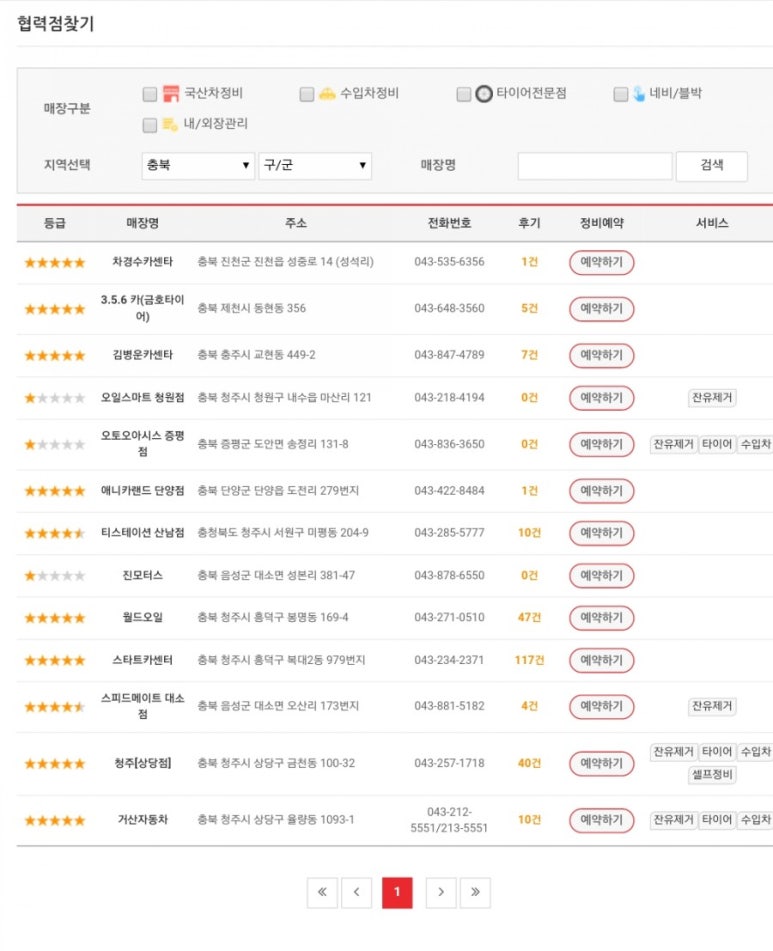Check the 수입차정비 checkbox
The width and height of the screenshot is (773, 951).
click(x=307, y=94)
